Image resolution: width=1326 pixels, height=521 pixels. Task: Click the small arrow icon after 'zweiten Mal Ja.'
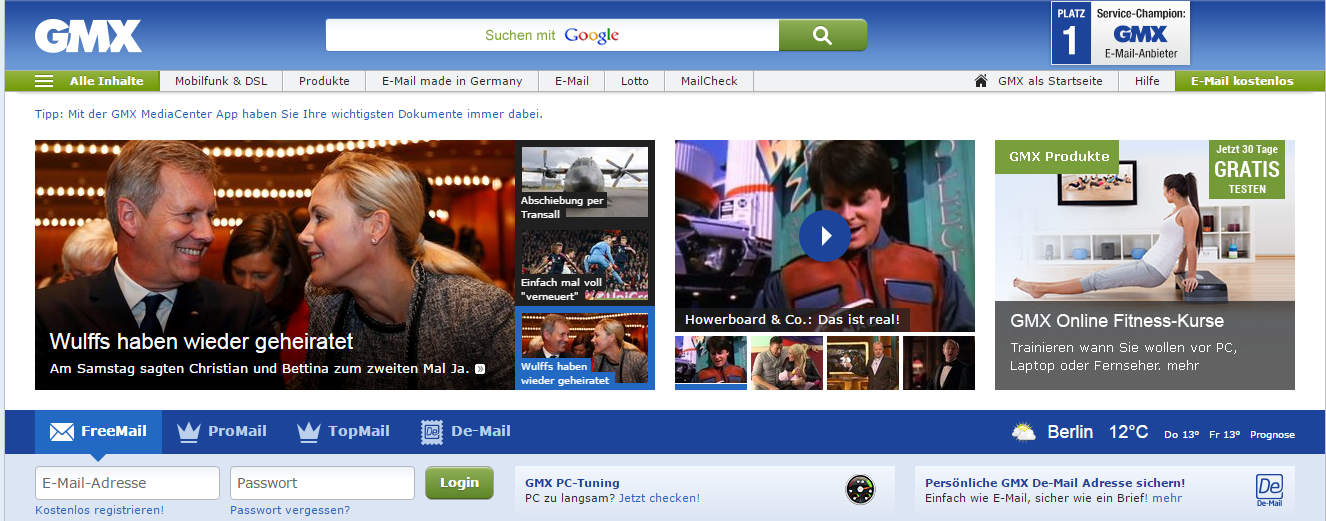tap(480, 369)
